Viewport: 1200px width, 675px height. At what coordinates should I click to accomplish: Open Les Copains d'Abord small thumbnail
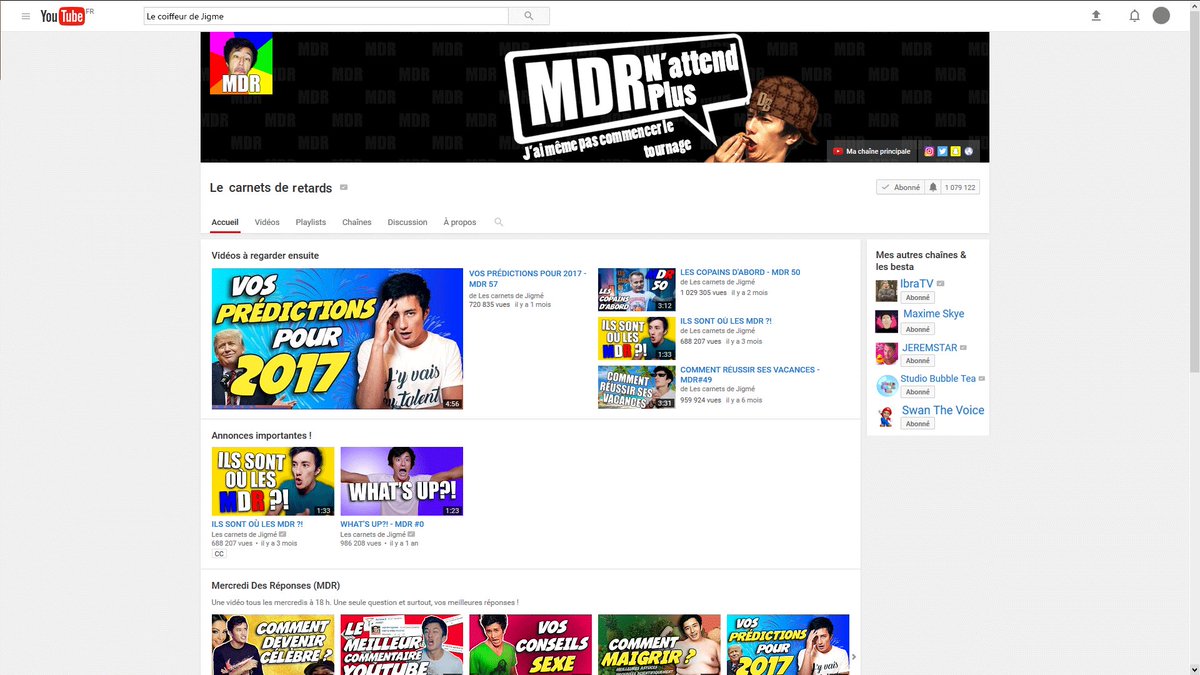tap(636, 289)
